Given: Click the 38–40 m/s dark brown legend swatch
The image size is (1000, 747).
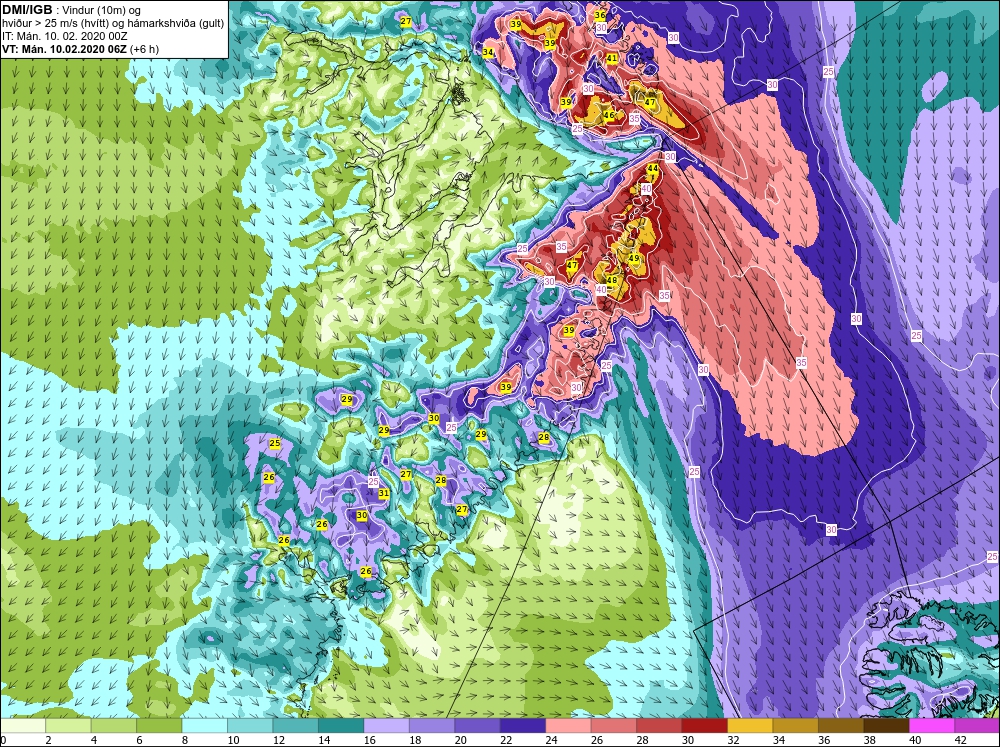Looking at the screenshot, I should tap(886, 726).
